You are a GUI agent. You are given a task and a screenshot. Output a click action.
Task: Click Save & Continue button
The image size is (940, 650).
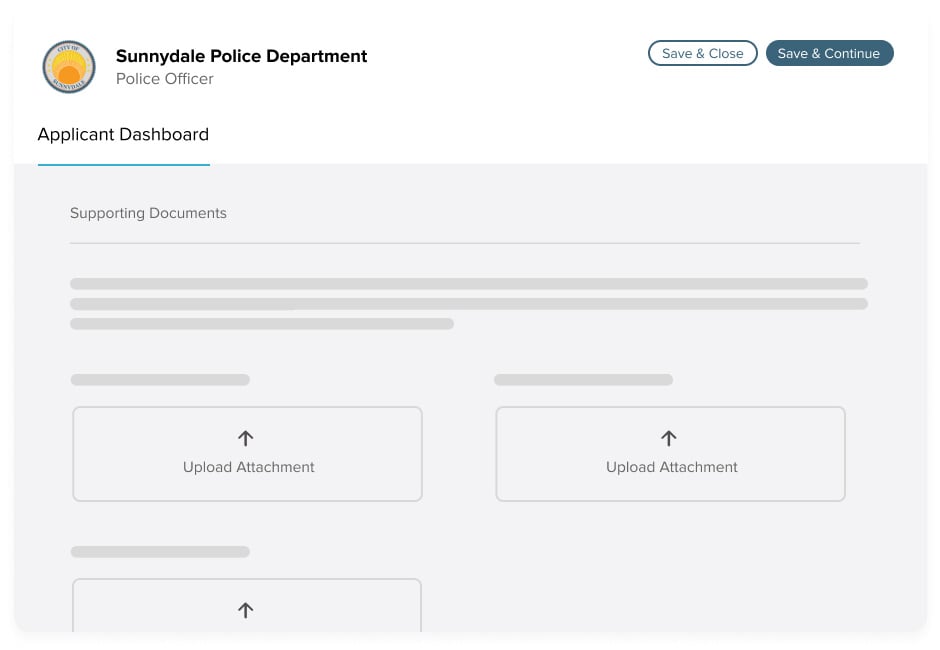pyautogui.click(x=830, y=53)
